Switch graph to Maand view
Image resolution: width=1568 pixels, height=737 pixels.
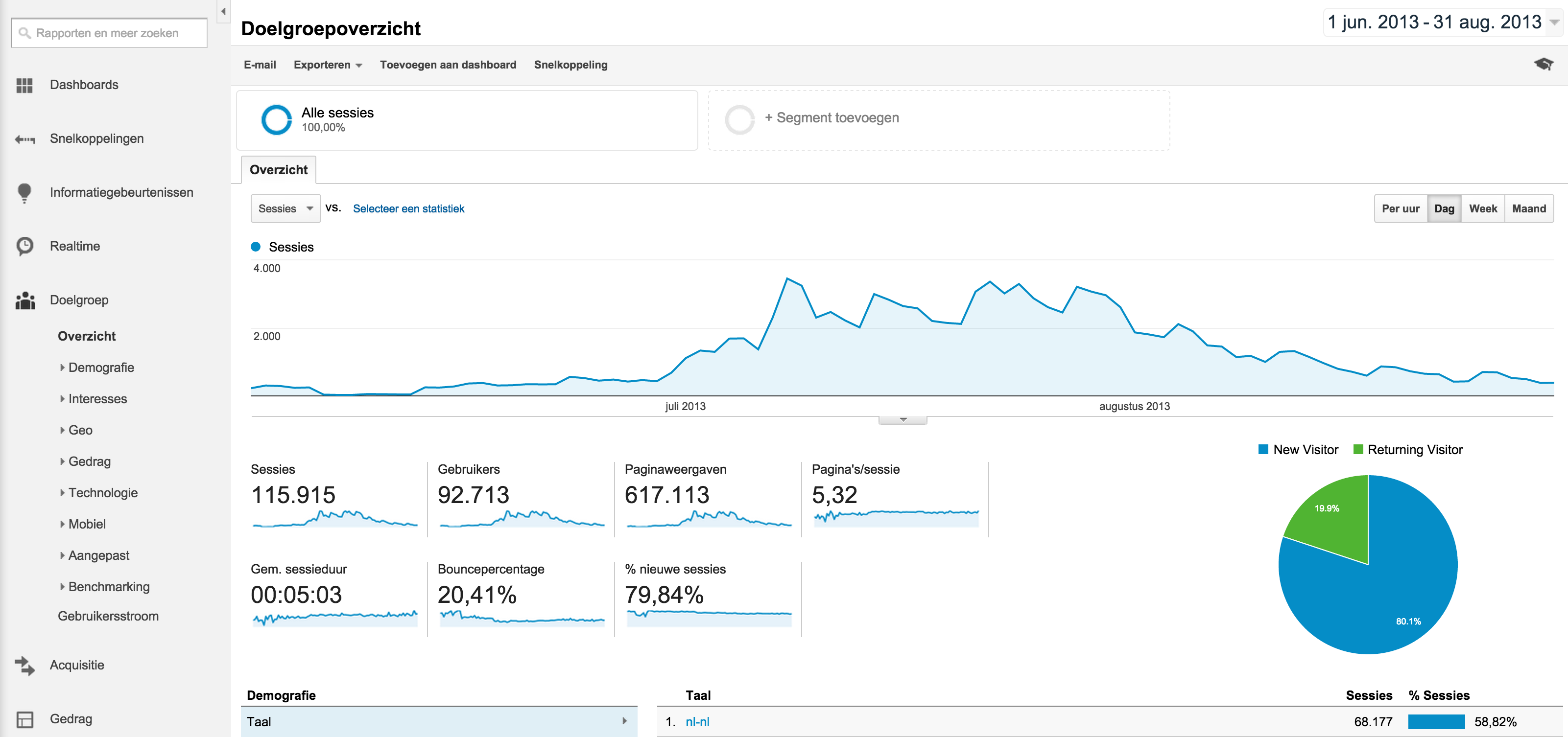tap(1529, 208)
